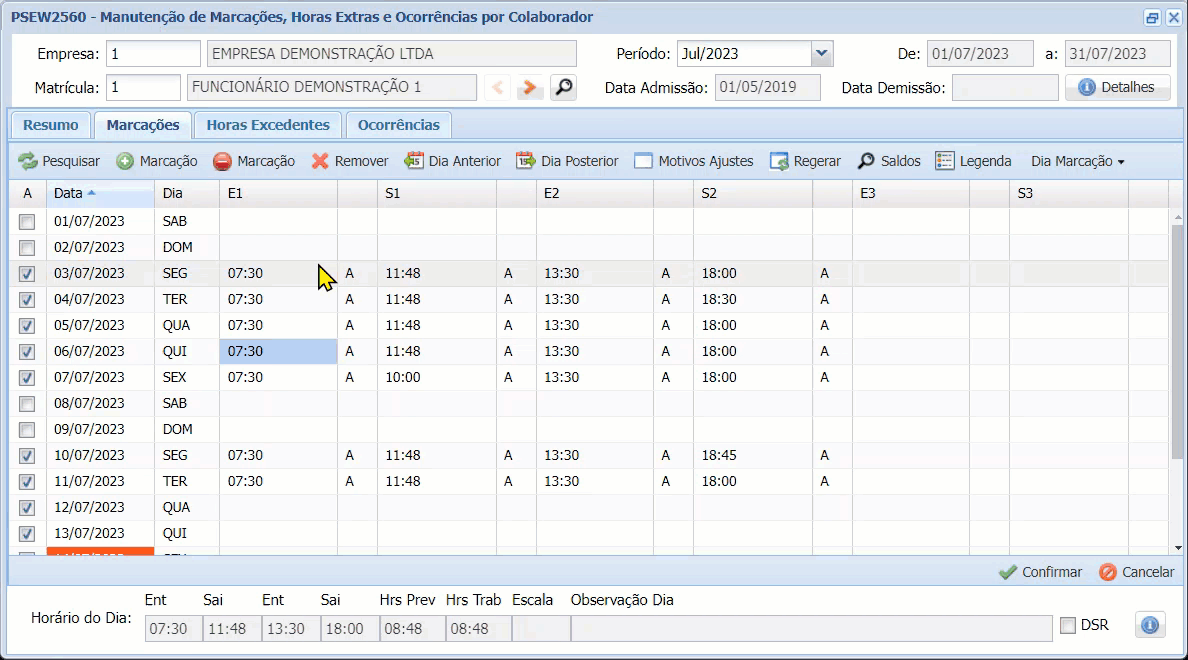1188x660 pixels.
Task: Add a marcação with the green plus icon
Action: point(125,161)
